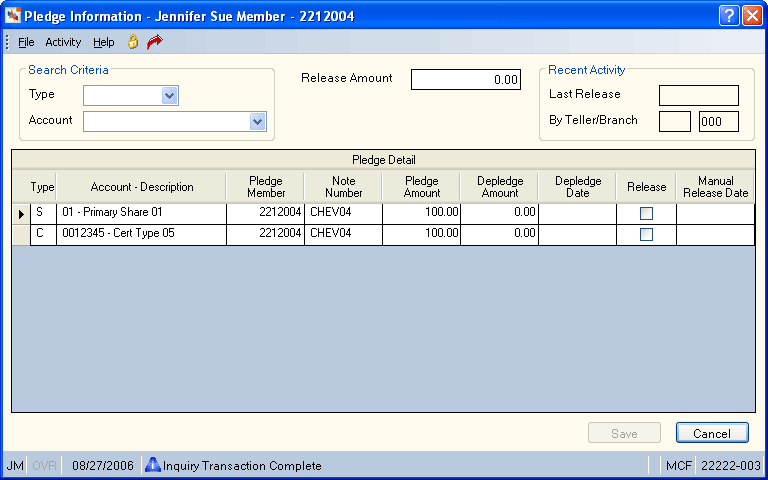Click the toolbar grip handle beside File
The width and height of the screenshot is (768, 480).
pos(7,42)
